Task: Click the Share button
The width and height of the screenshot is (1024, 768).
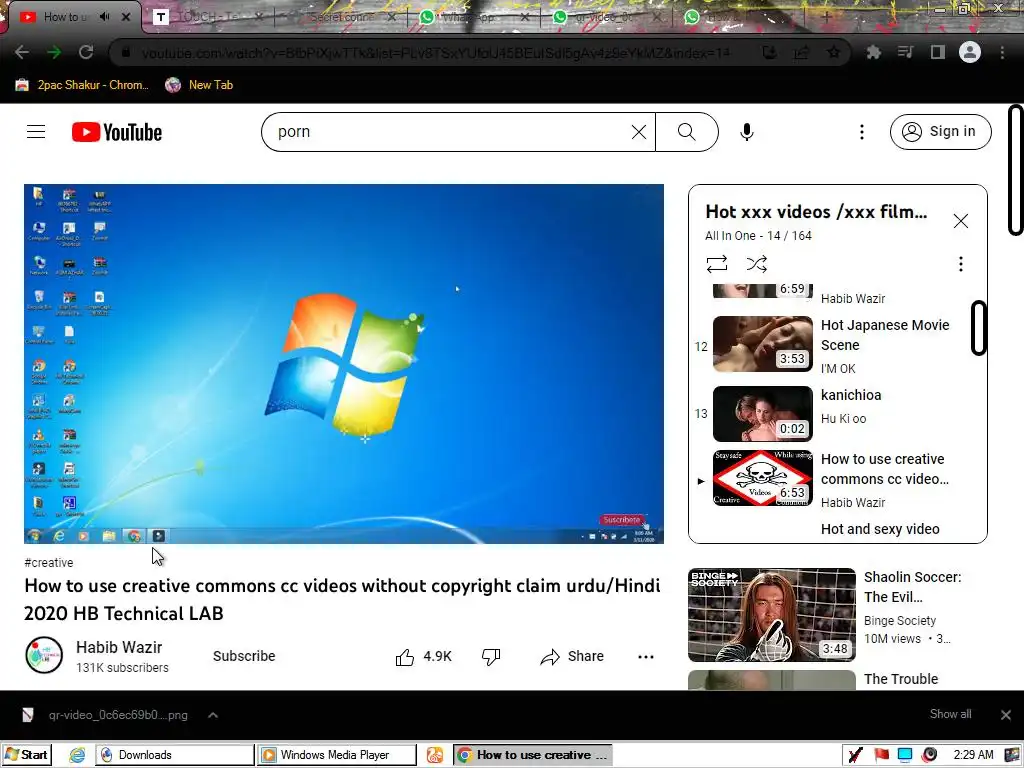Action: point(572,656)
